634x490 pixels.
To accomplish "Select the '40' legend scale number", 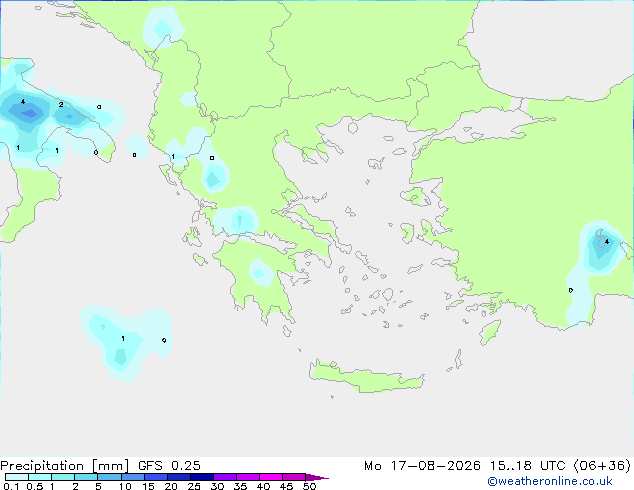I will [x=263, y=486].
